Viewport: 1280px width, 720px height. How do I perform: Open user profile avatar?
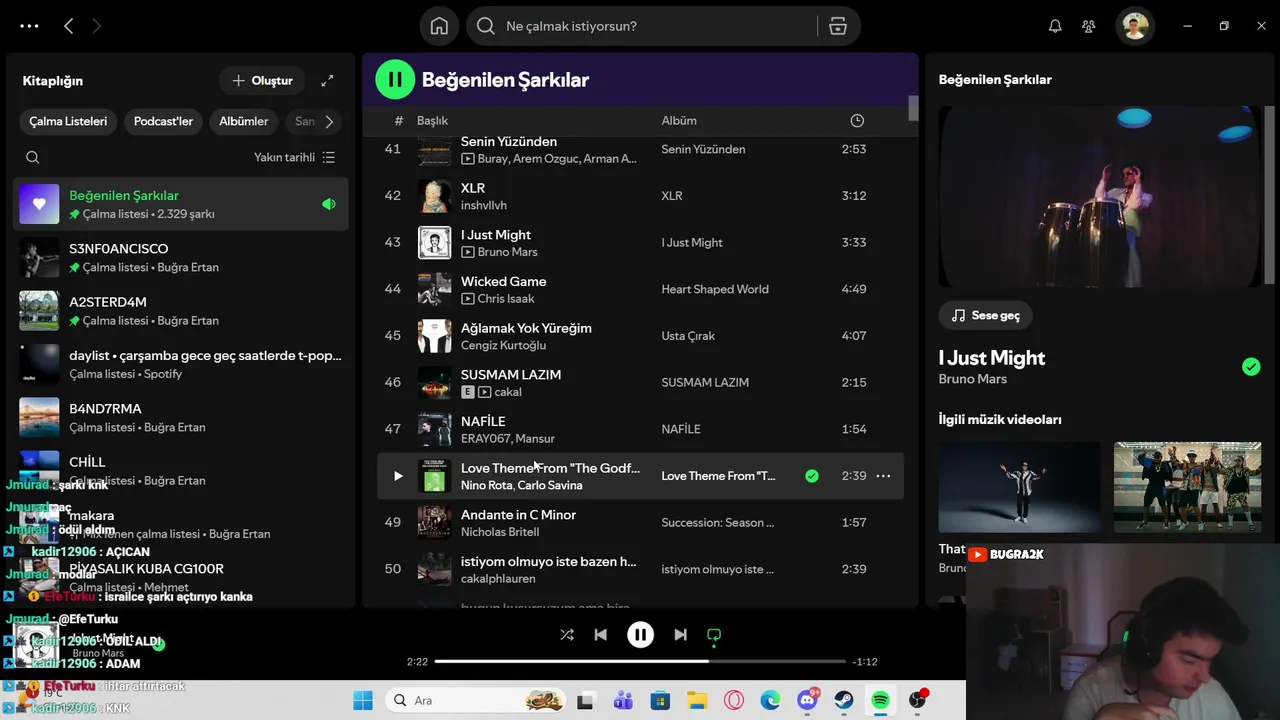(x=1135, y=26)
